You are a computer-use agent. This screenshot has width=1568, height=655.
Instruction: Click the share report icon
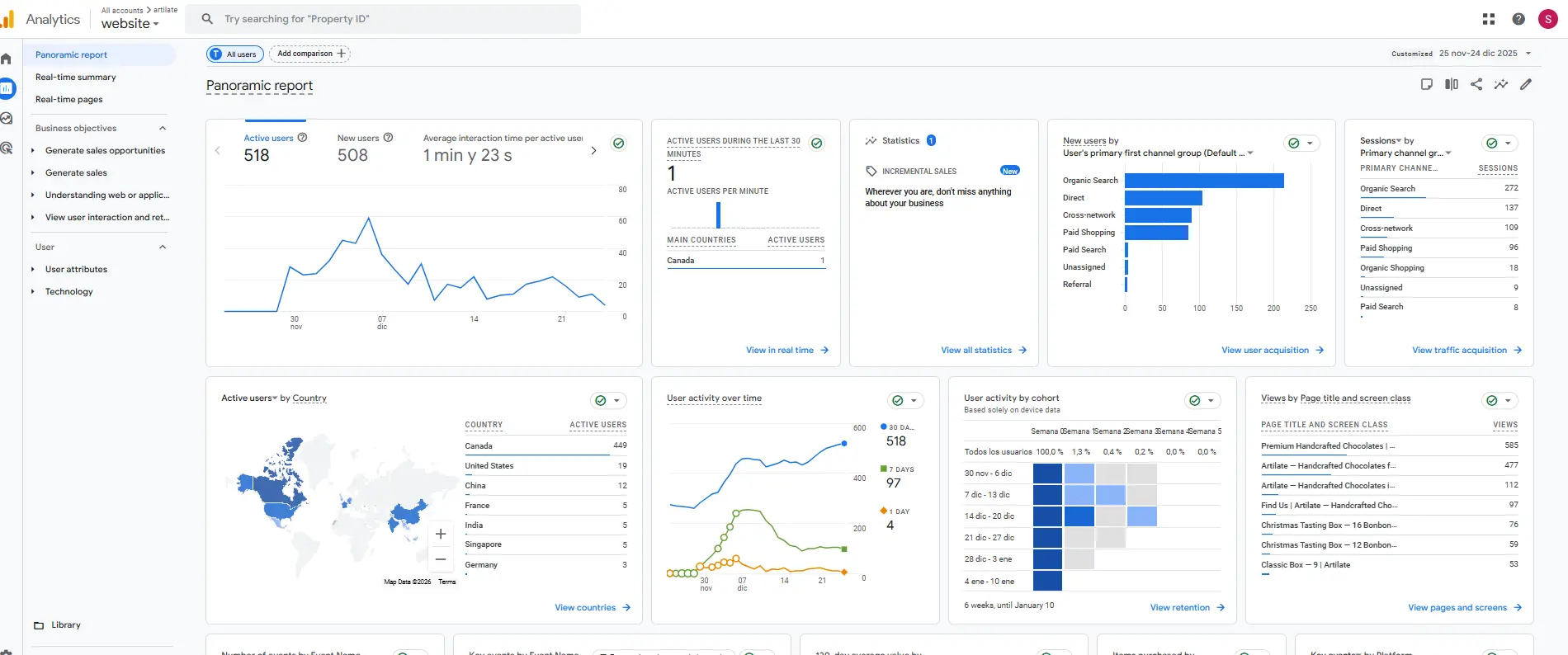[x=1476, y=84]
